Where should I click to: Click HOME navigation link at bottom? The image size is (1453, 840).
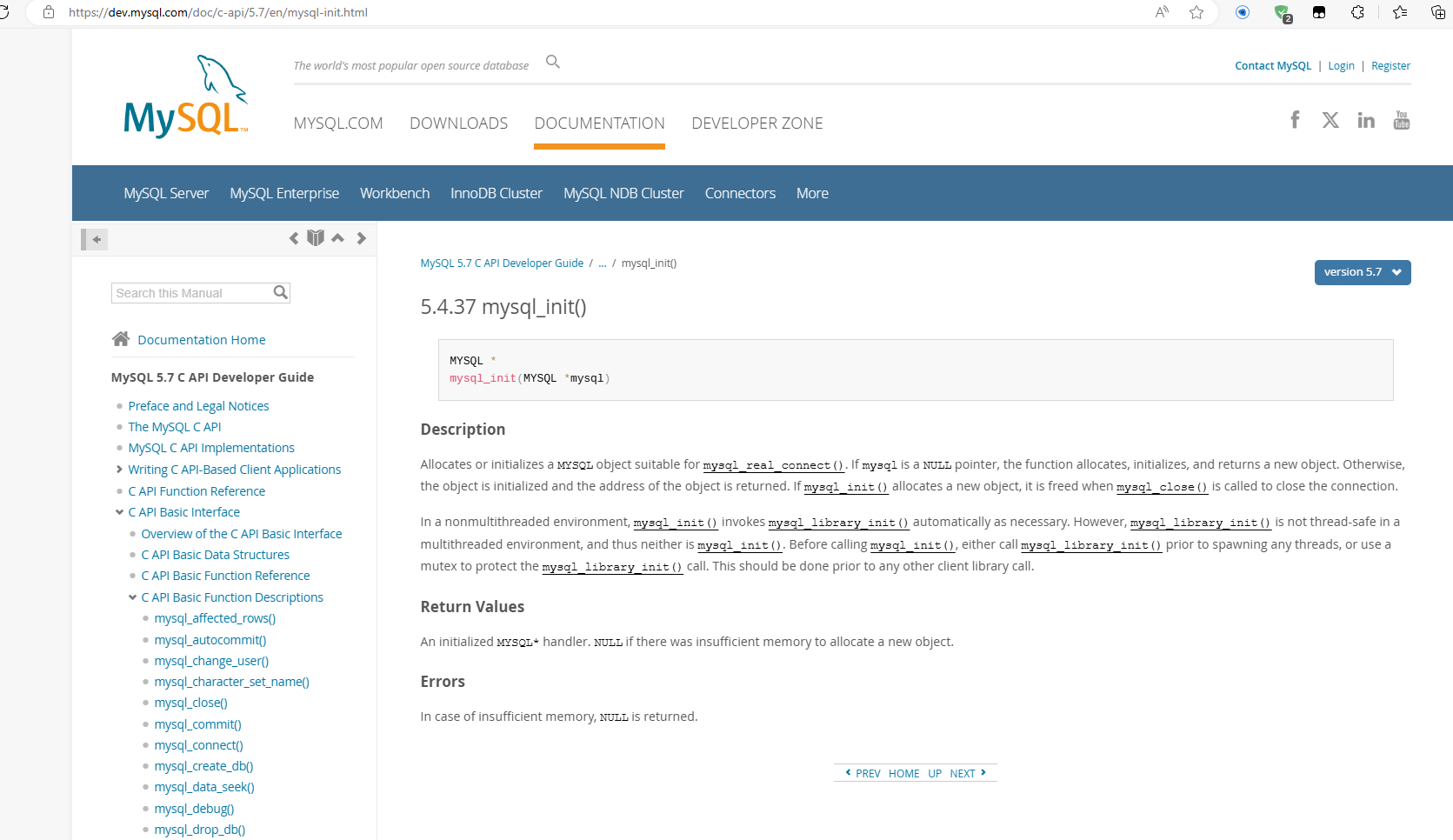coord(904,773)
